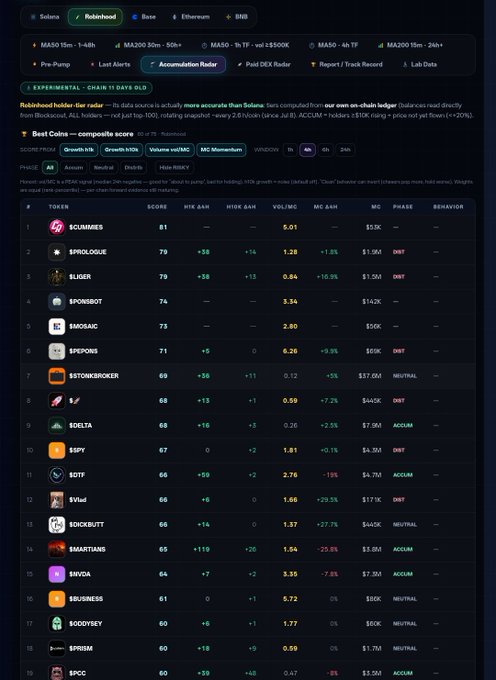Click the ACCUM phase label for $DELTA
This screenshot has height=680, width=496.
403,425
